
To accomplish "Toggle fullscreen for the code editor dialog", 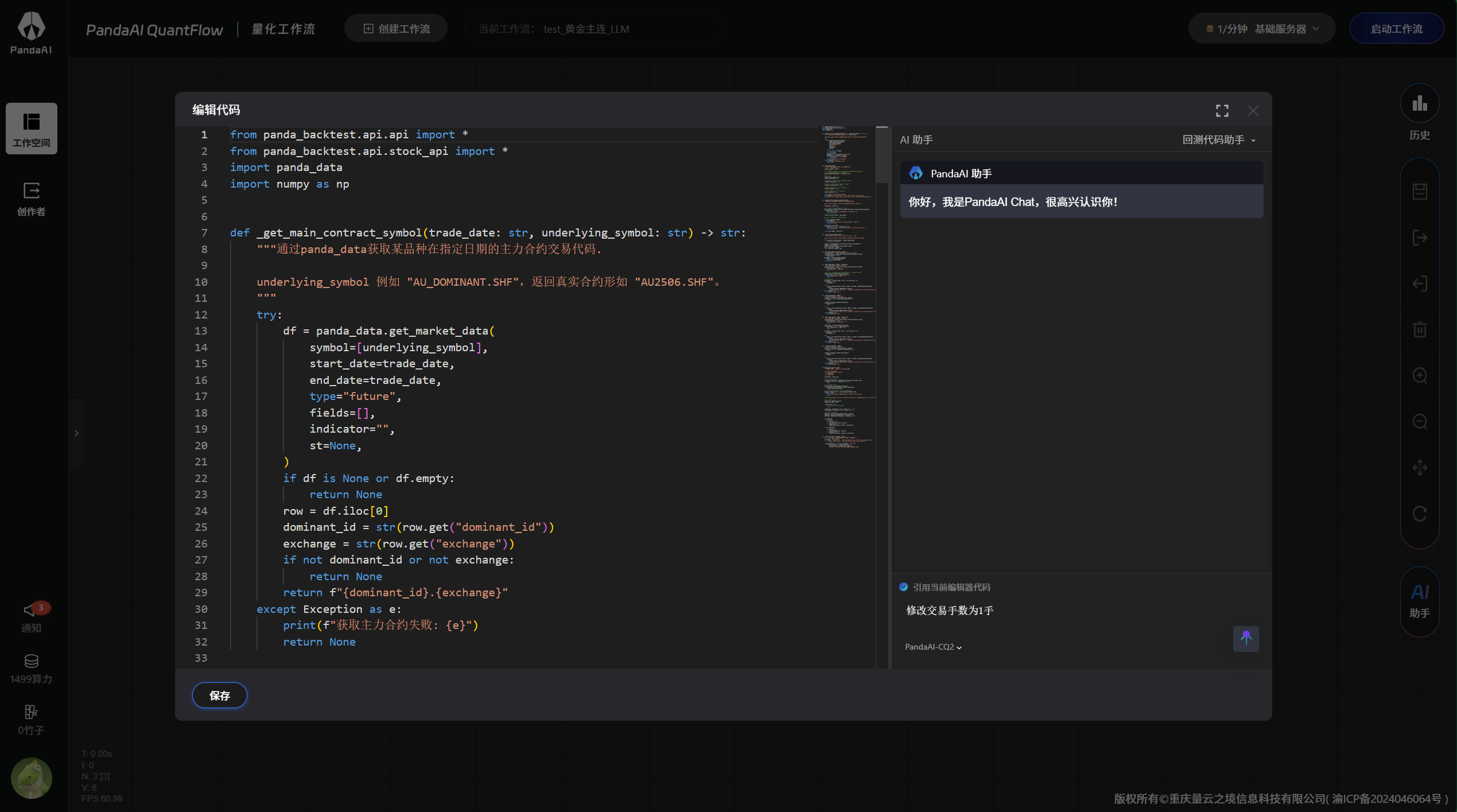I will click(x=1222, y=111).
